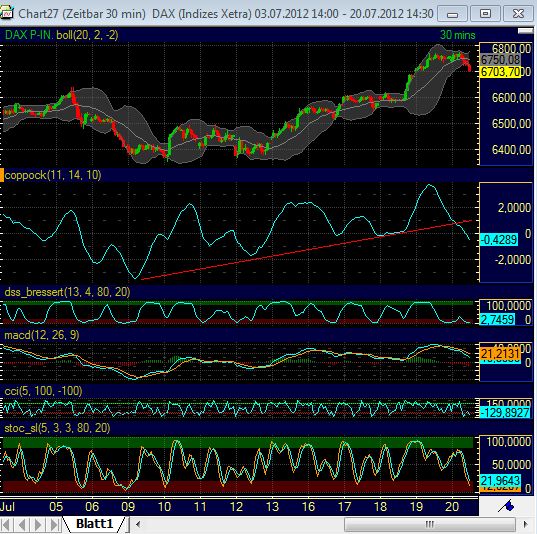Click the 30 mins timeframe label
The image size is (537, 534).
click(458, 35)
